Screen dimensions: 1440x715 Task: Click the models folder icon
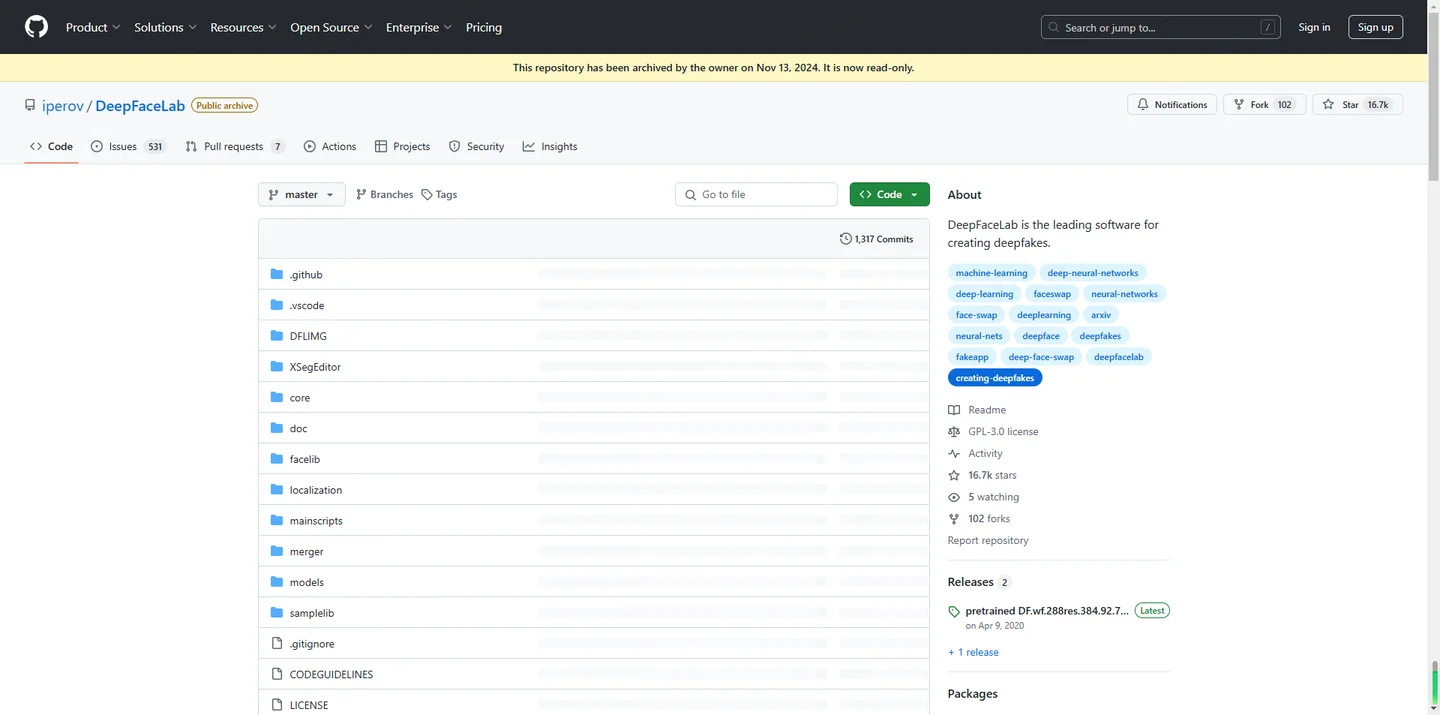pyautogui.click(x=277, y=582)
